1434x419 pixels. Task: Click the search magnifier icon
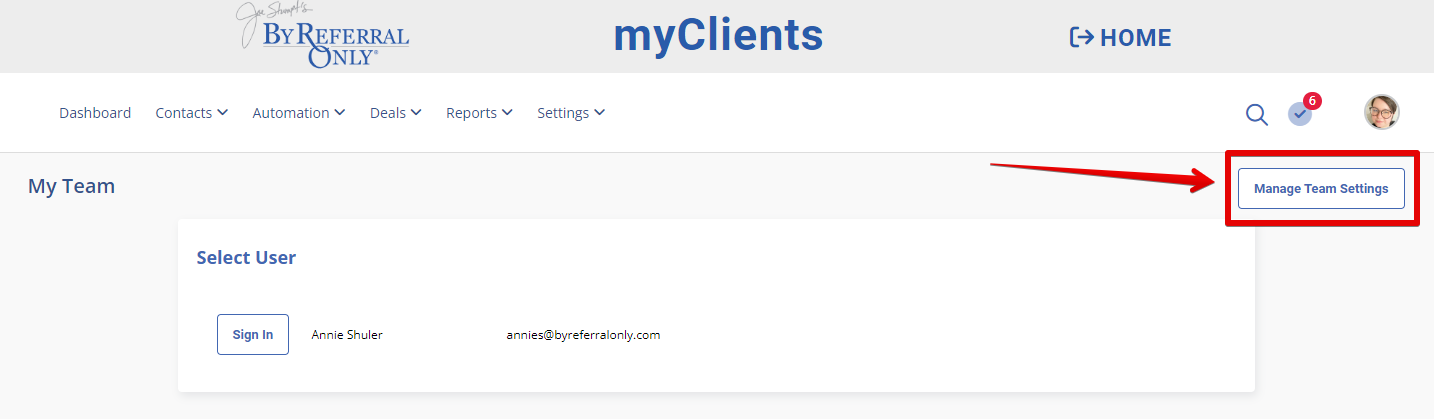tap(1257, 114)
